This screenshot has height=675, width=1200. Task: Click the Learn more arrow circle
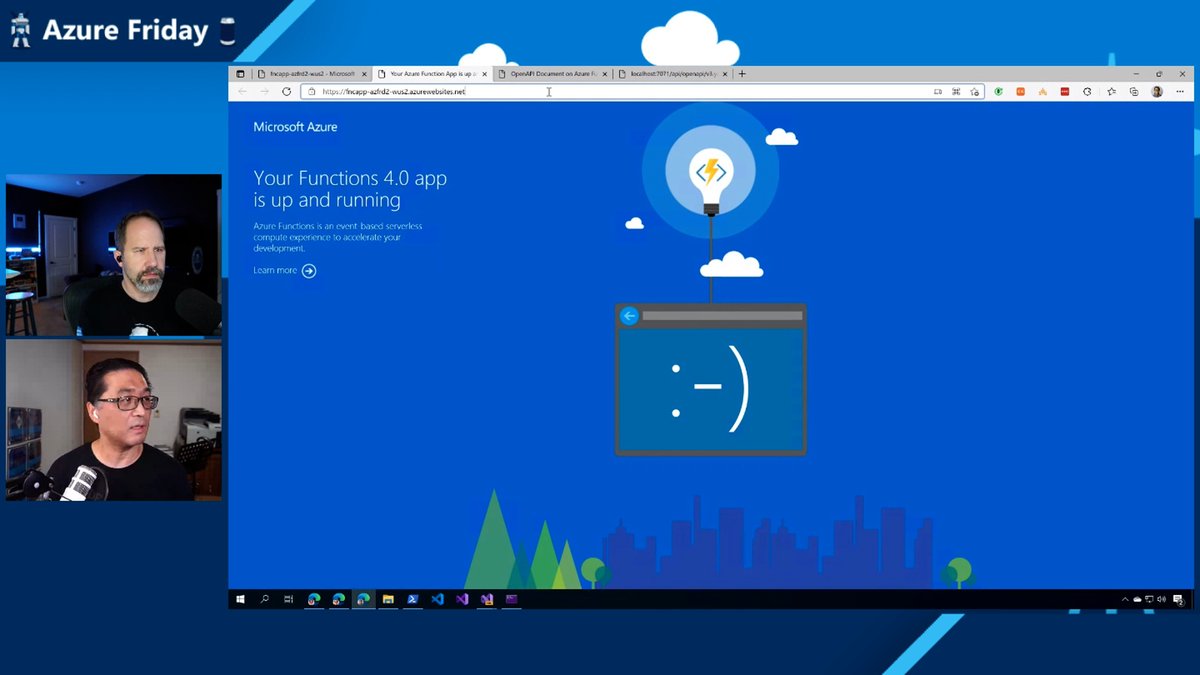[x=309, y=271]
